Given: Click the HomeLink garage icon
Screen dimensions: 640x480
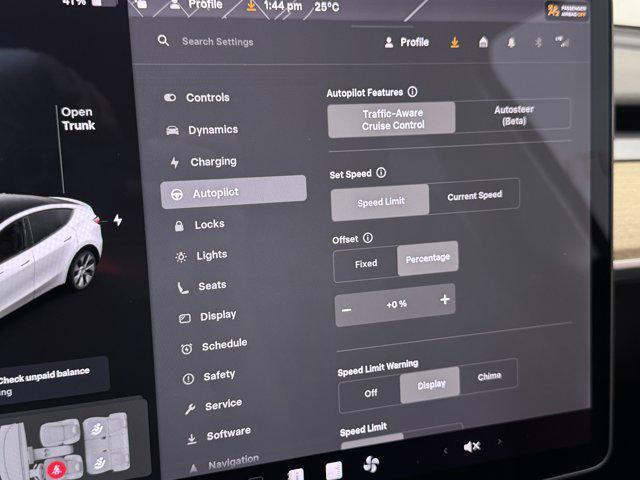Looking at the screenshot, I should click(x=483, y=42).
